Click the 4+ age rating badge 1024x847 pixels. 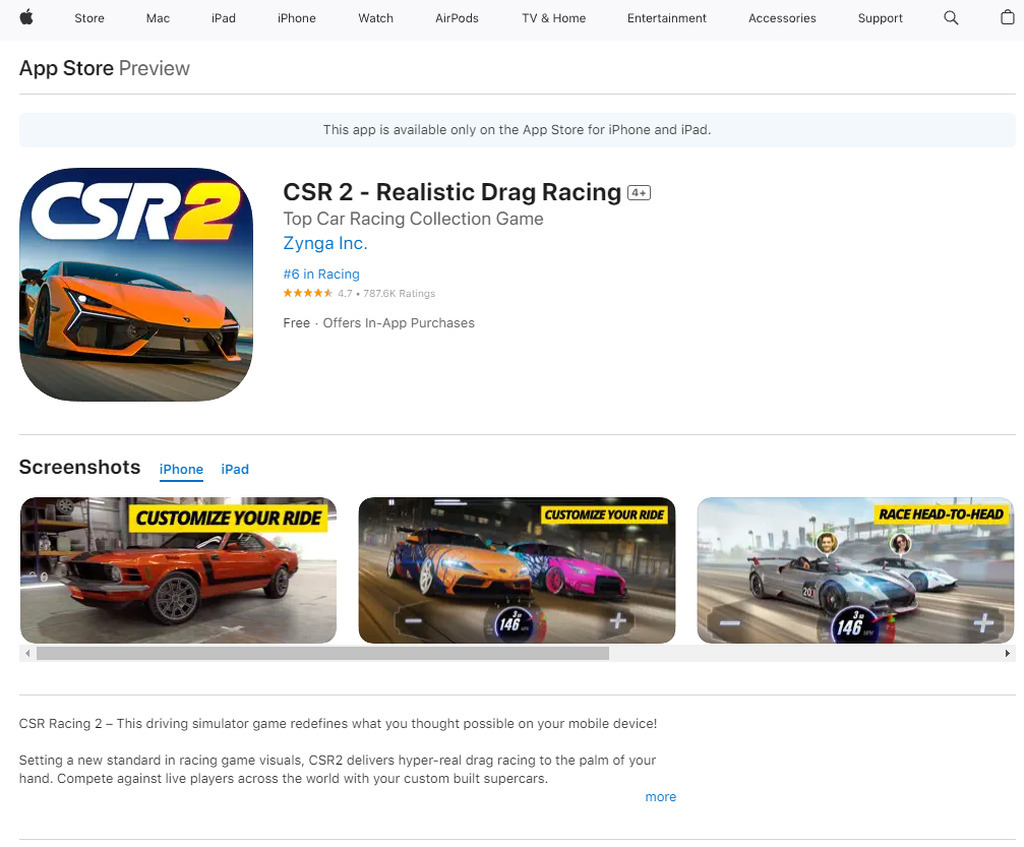(639, 193)
